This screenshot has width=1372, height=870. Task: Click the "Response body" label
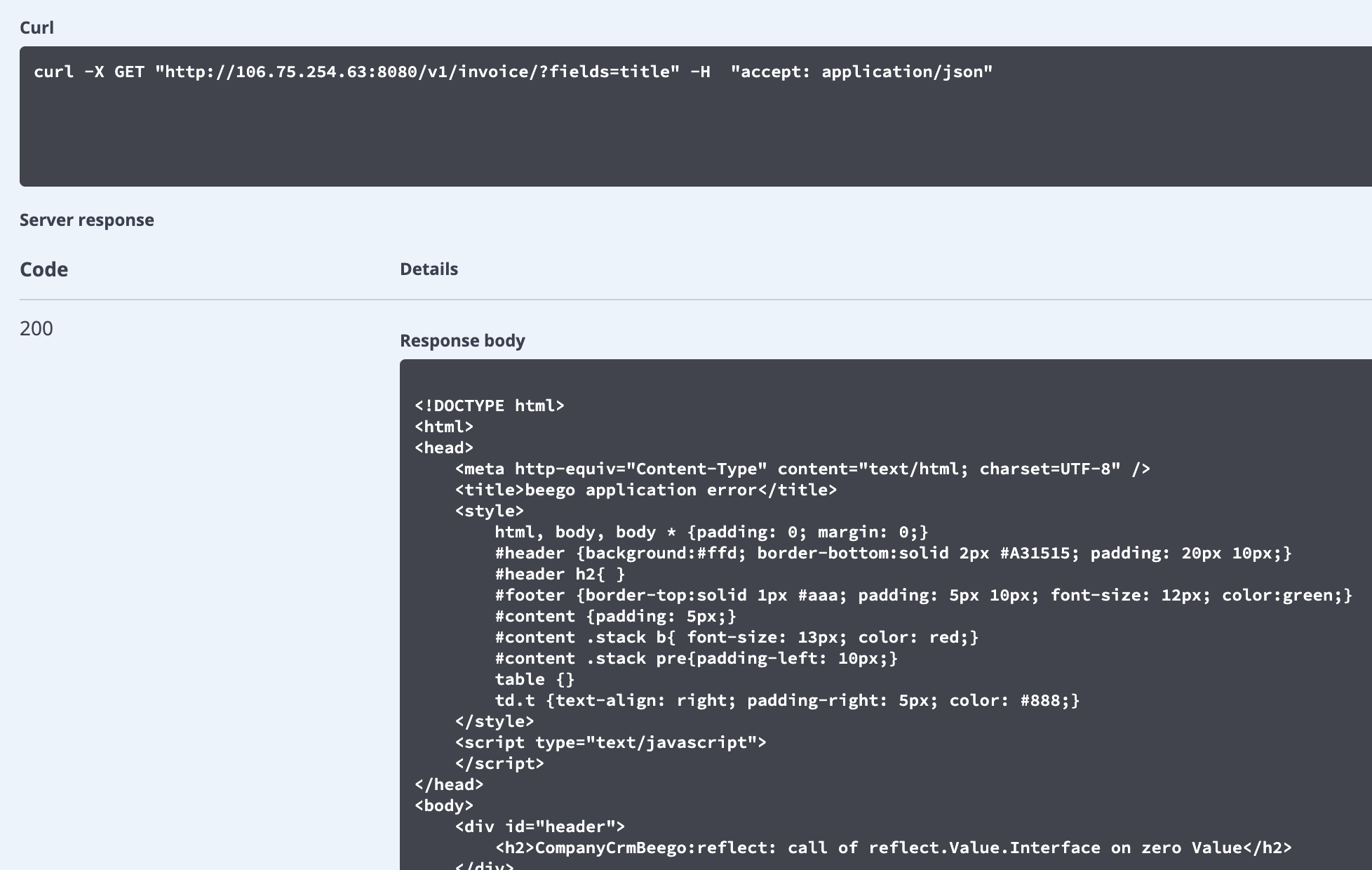(x=462, y=340)
